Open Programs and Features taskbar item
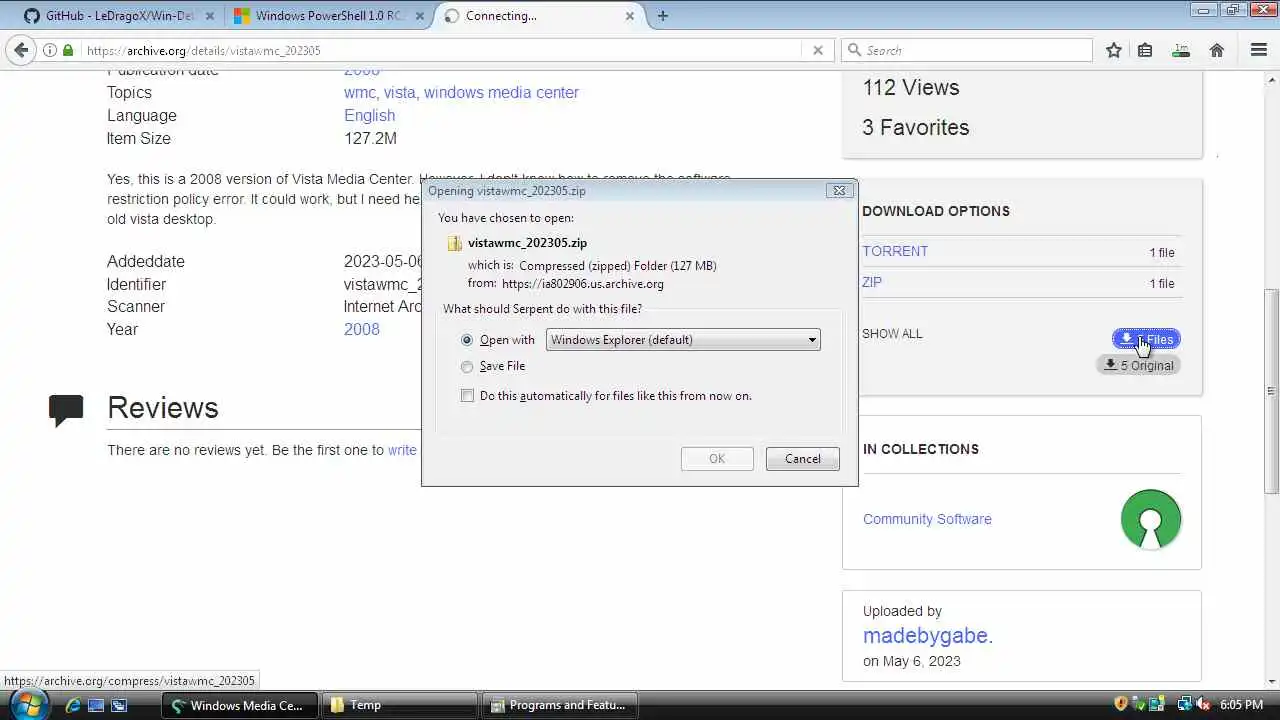This screenshot has height=720, width=1280. tap(562, 705)
